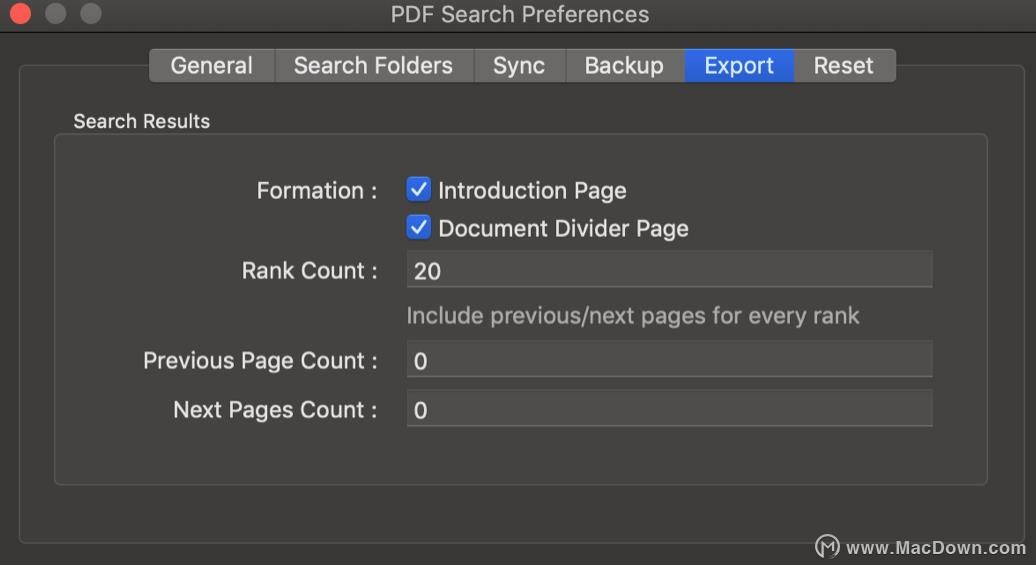1036x565 pixels.
Task: Click the Document Divider Page label
Action: pyautogui.click(x=564, y=229)
